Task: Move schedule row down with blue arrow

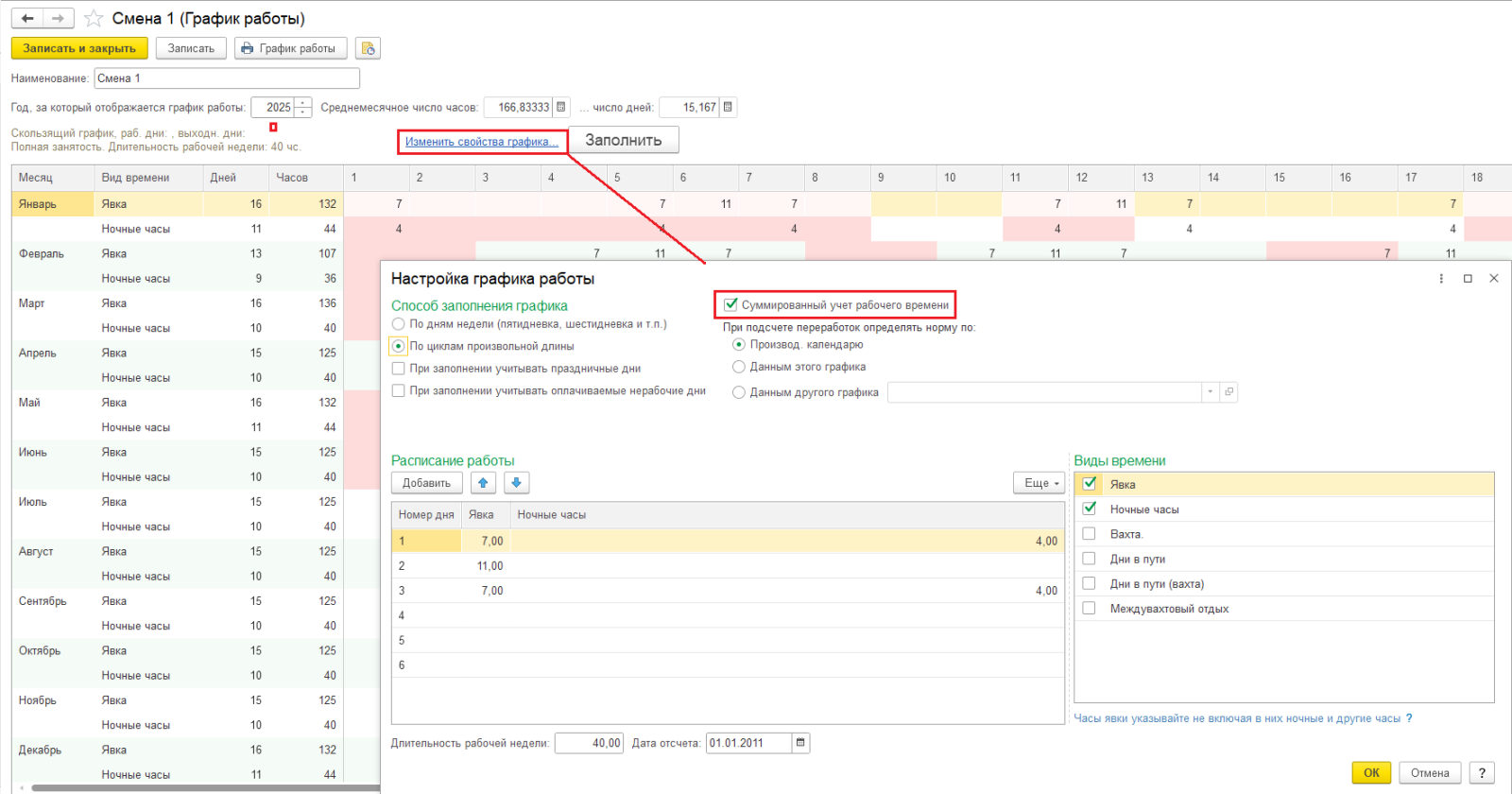Action: [516, 483]
